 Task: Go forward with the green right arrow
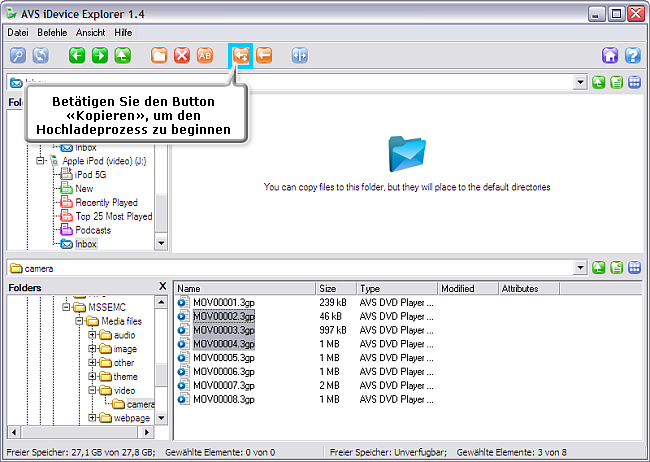pos(100,55)
